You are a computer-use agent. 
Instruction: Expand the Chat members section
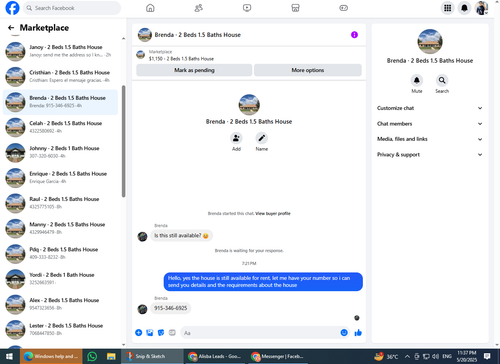click(x=430, y=124)
